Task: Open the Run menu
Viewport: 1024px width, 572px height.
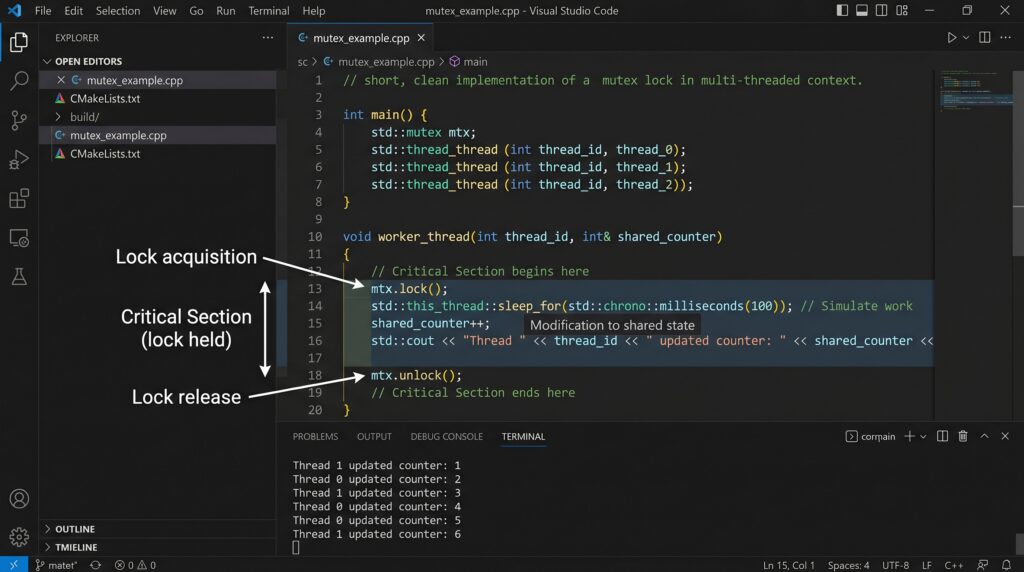Action: (226, 10)
